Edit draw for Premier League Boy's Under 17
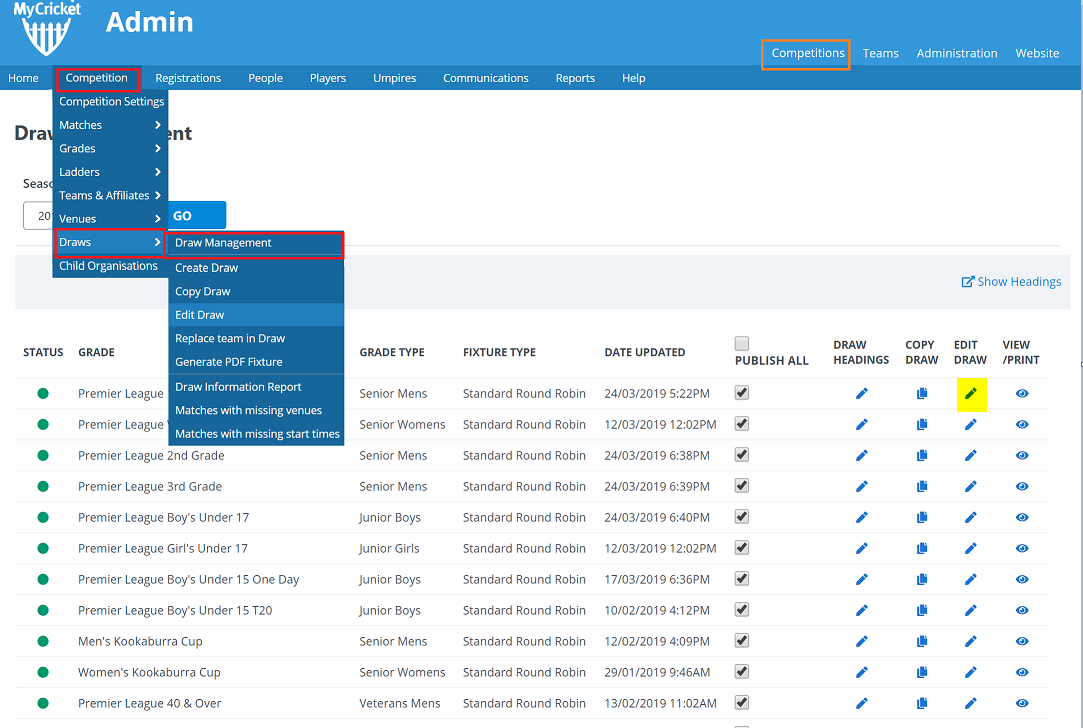The width and height of the screenshot is (1083, 728). click(970, 518)
